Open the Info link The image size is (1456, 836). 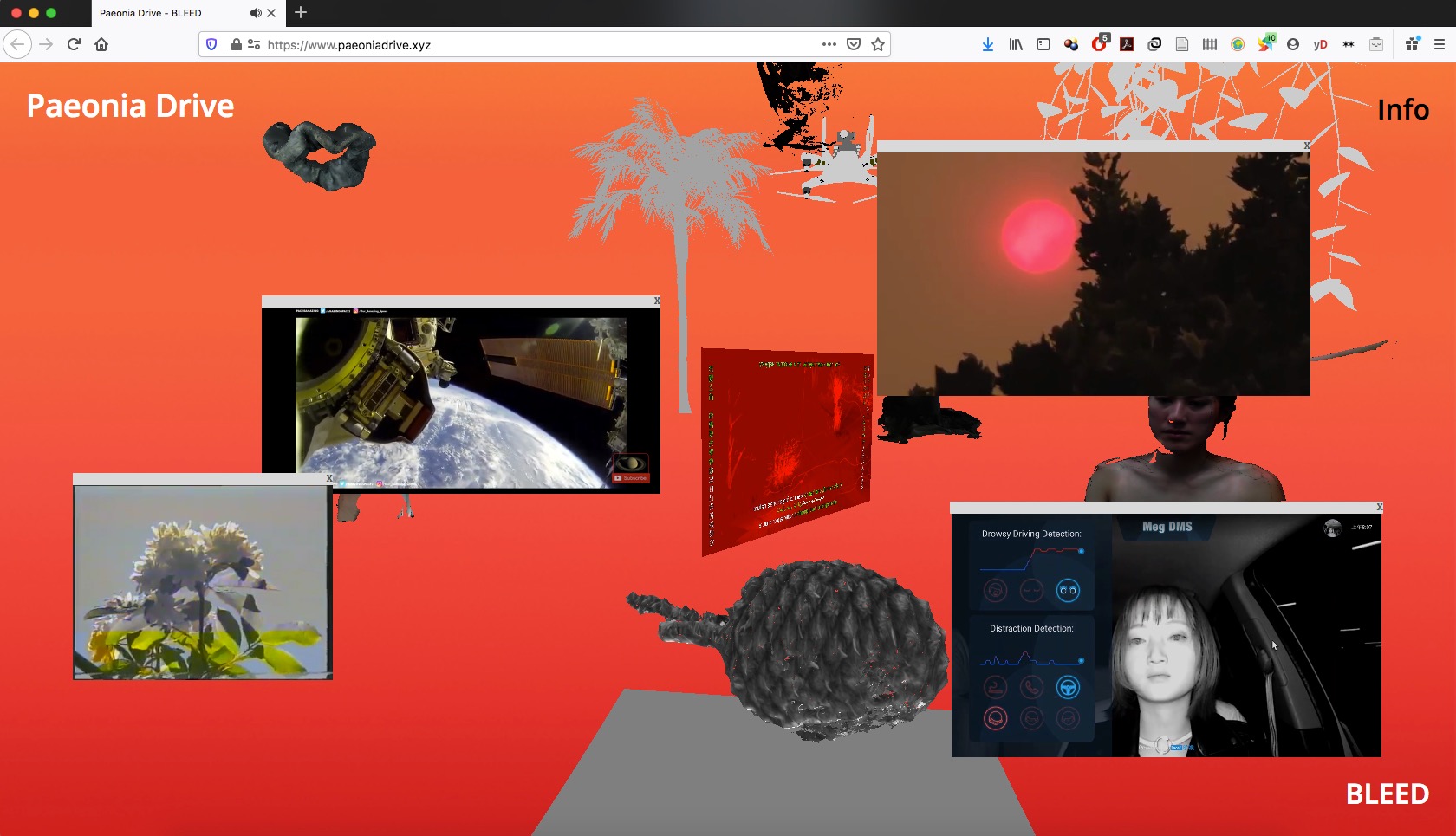click(1402, 110)
